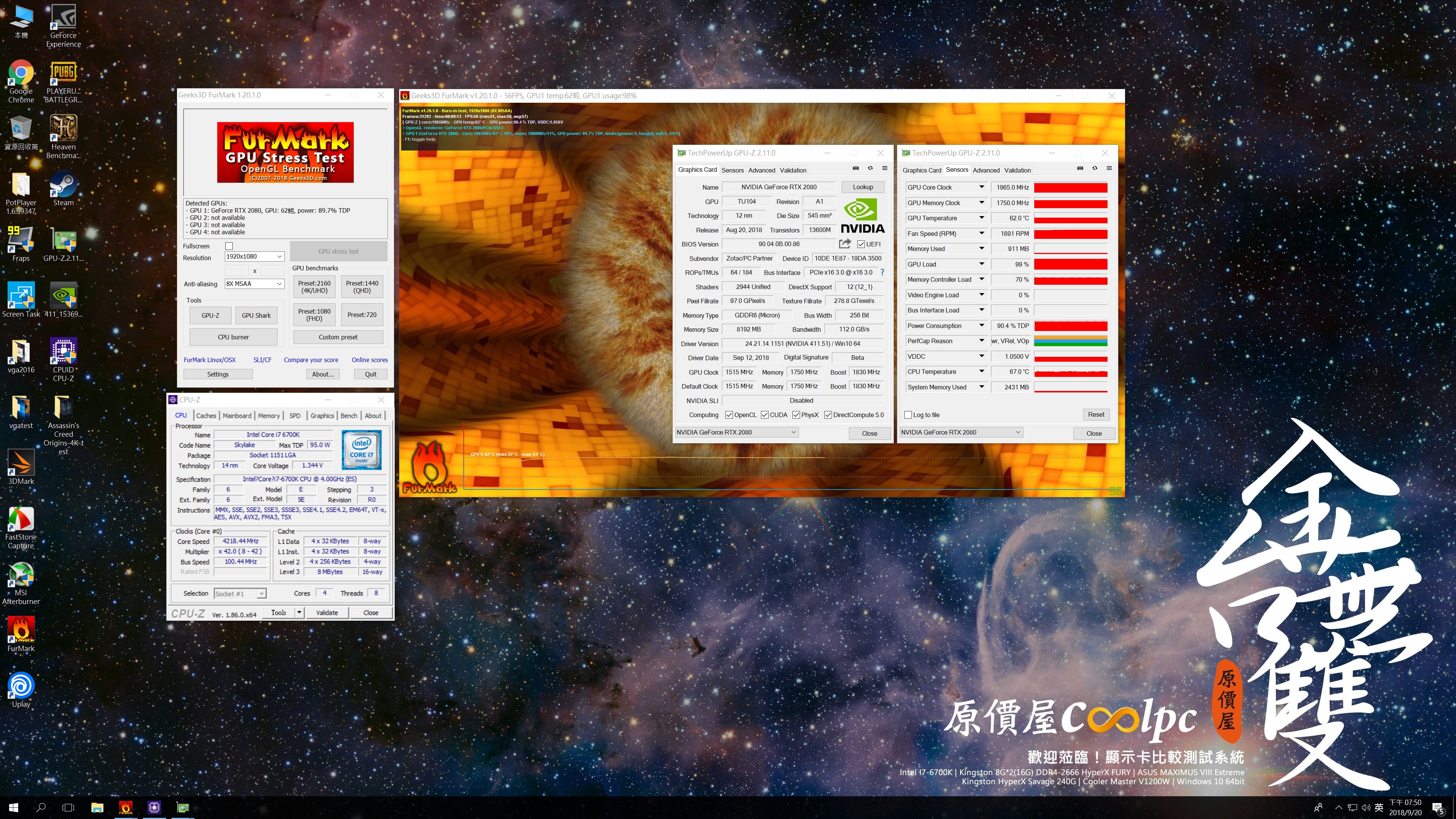Click the CPU burner button in FurMark
Screen dimensions: 1456x819
(234, 337)
